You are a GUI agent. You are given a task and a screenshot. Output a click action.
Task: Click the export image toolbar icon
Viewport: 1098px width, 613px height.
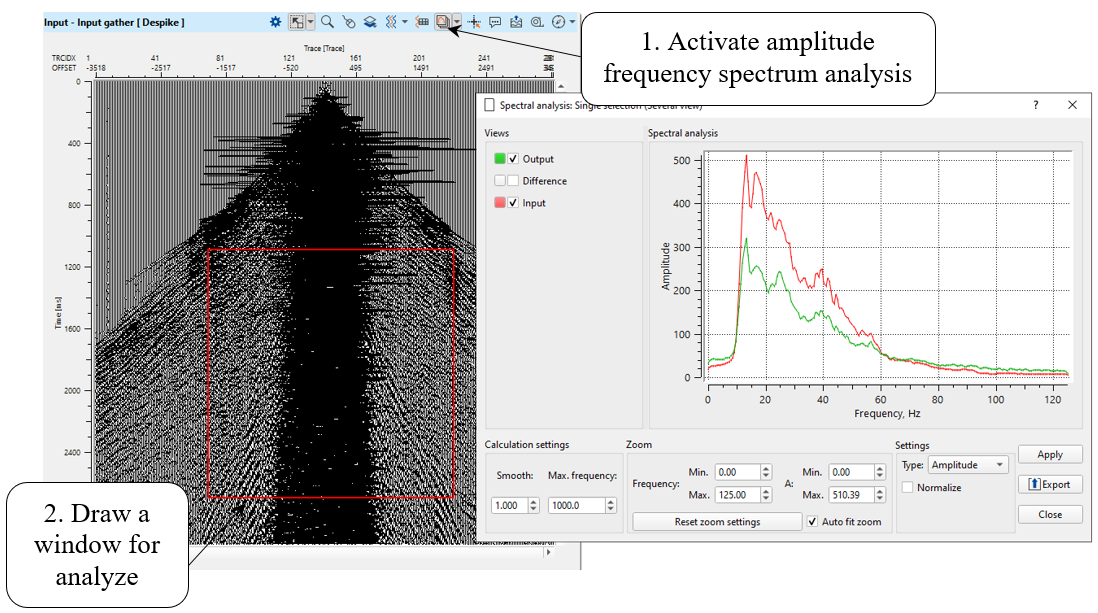pos(516,21)
